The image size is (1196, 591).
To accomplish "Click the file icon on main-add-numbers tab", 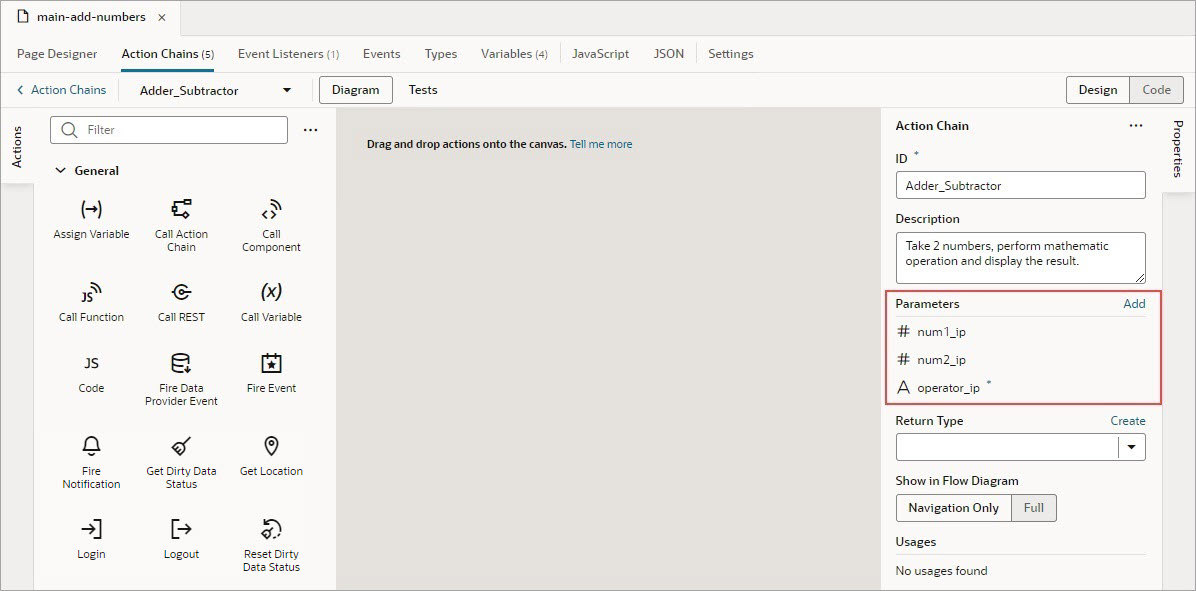I will point(24,16).
